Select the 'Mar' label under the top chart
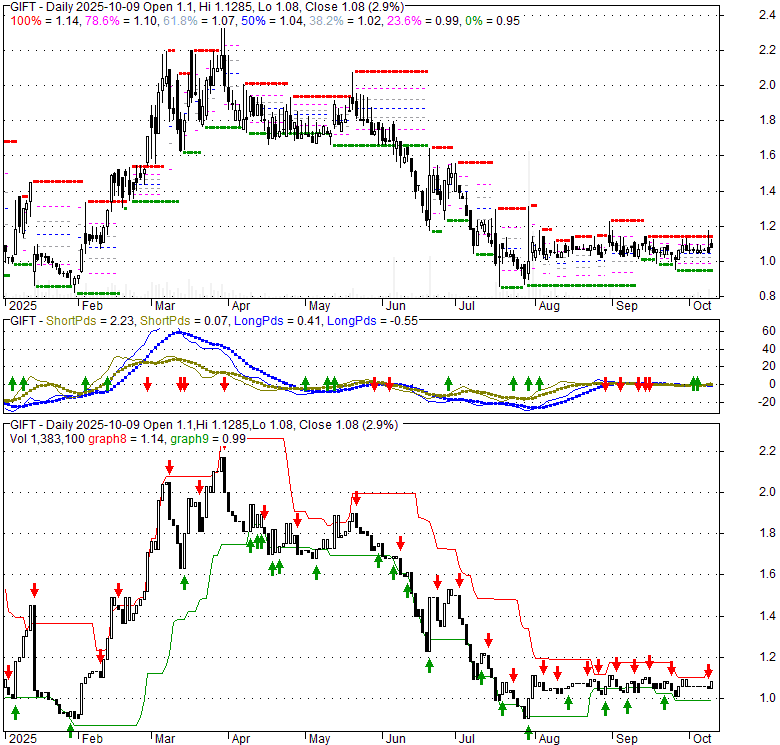Viewport: 780px width, 745px height. (x=165, y=306)
